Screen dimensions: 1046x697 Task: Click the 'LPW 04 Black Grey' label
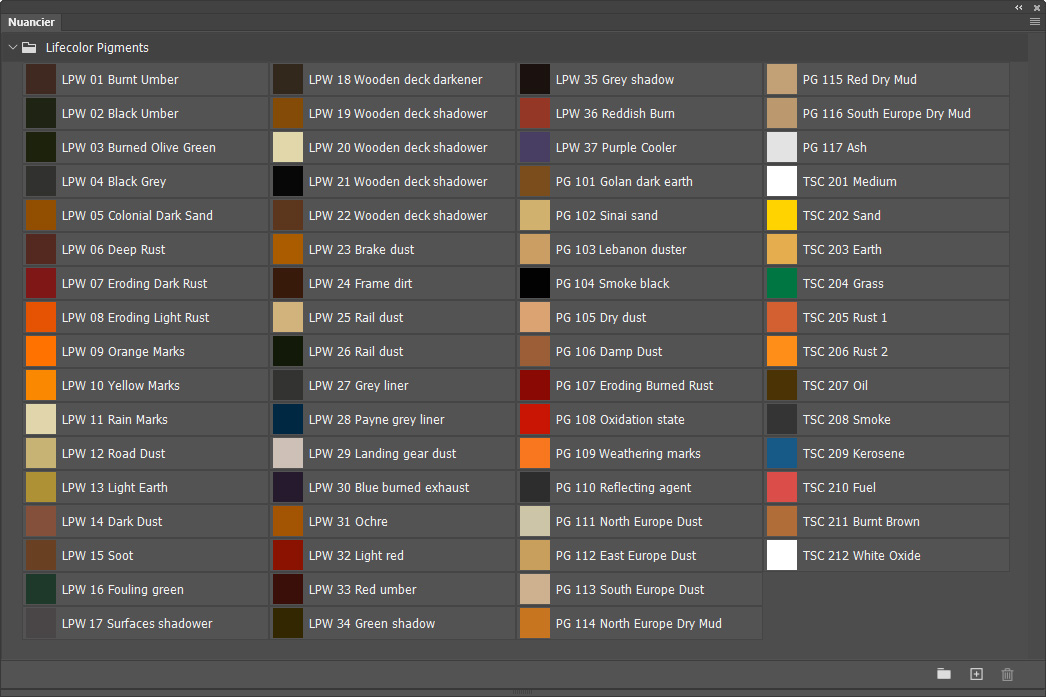[114, 181]
